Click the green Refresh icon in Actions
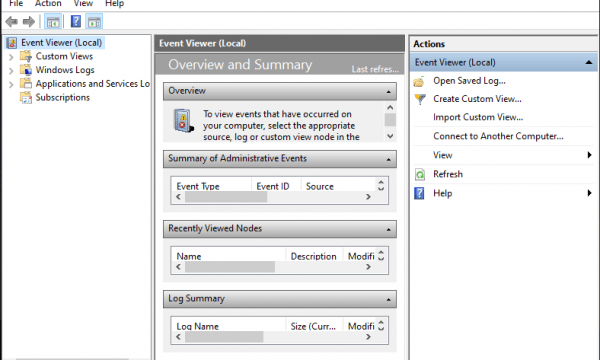This screenshot has height=360, width=600. point(420,174)
